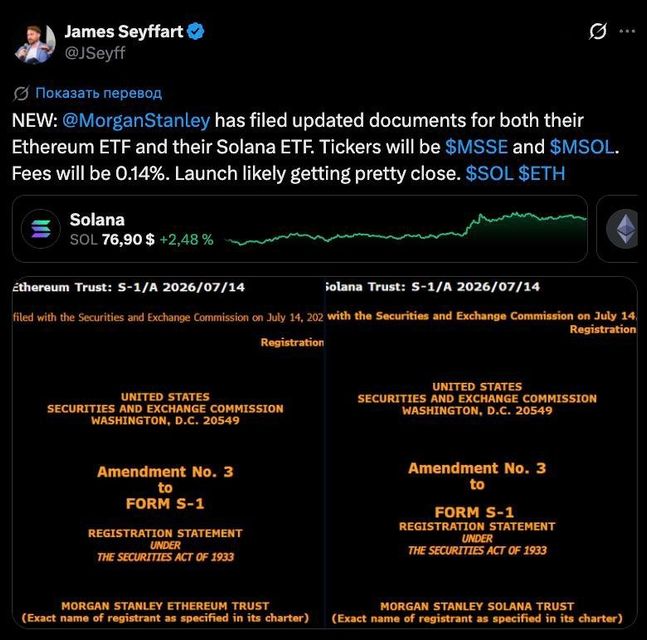The width and height of the screenshot is (647, 640).
Task: Show translation via Показать перевод link
Action: point(98,93)
